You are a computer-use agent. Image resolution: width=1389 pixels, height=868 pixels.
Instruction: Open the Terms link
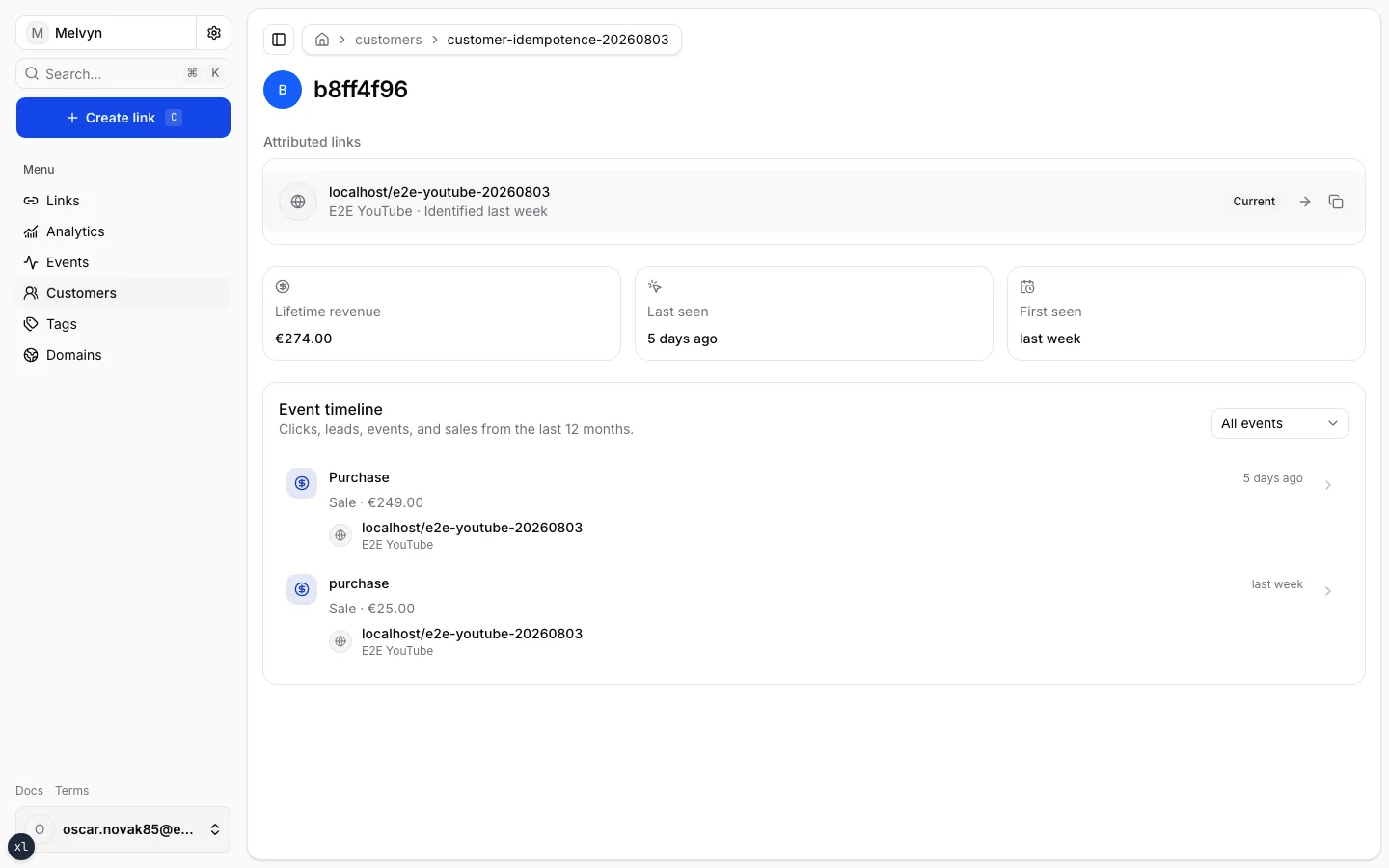(71, 791)
